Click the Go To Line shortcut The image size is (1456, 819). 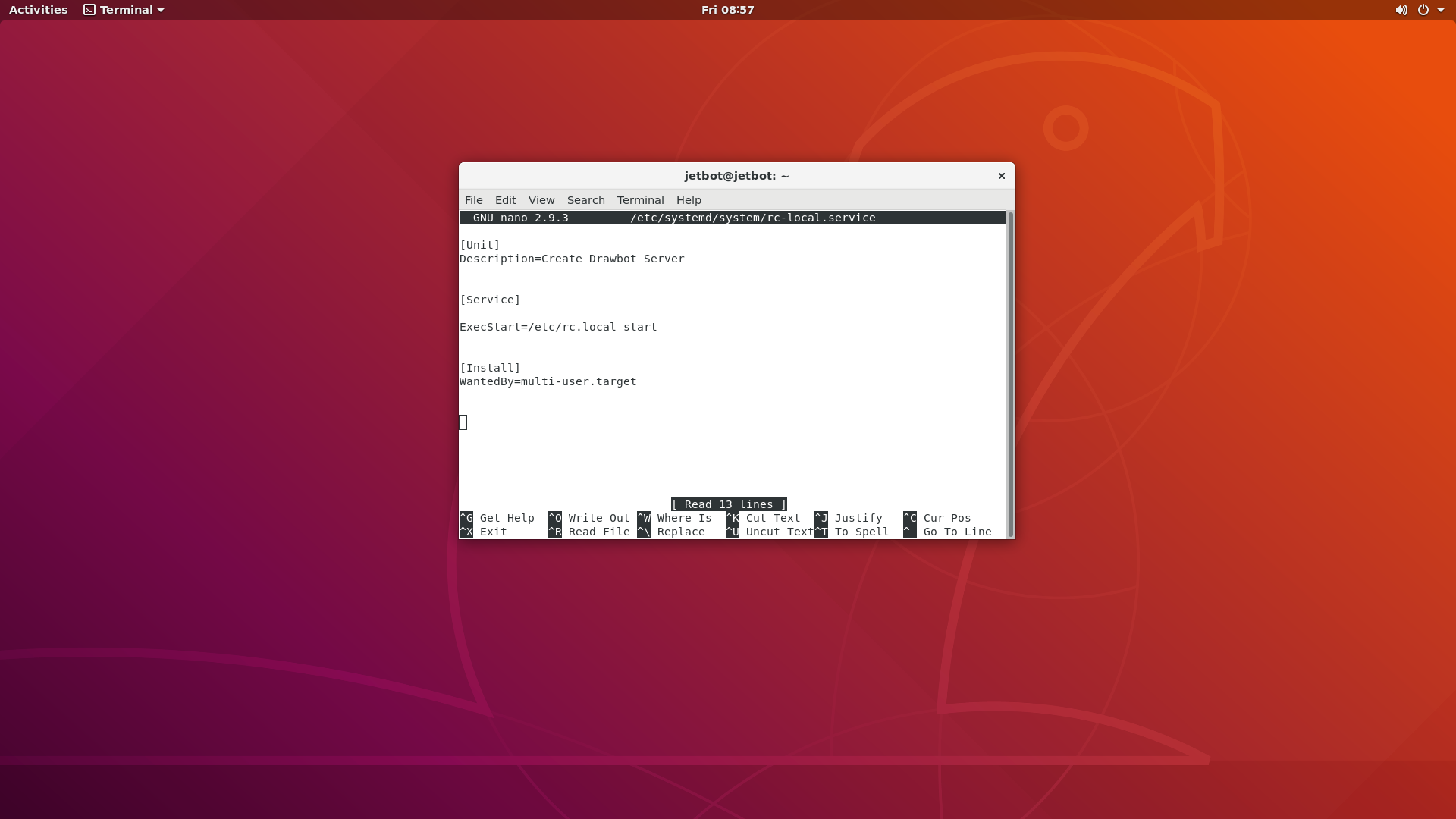(x=948, y=532)
